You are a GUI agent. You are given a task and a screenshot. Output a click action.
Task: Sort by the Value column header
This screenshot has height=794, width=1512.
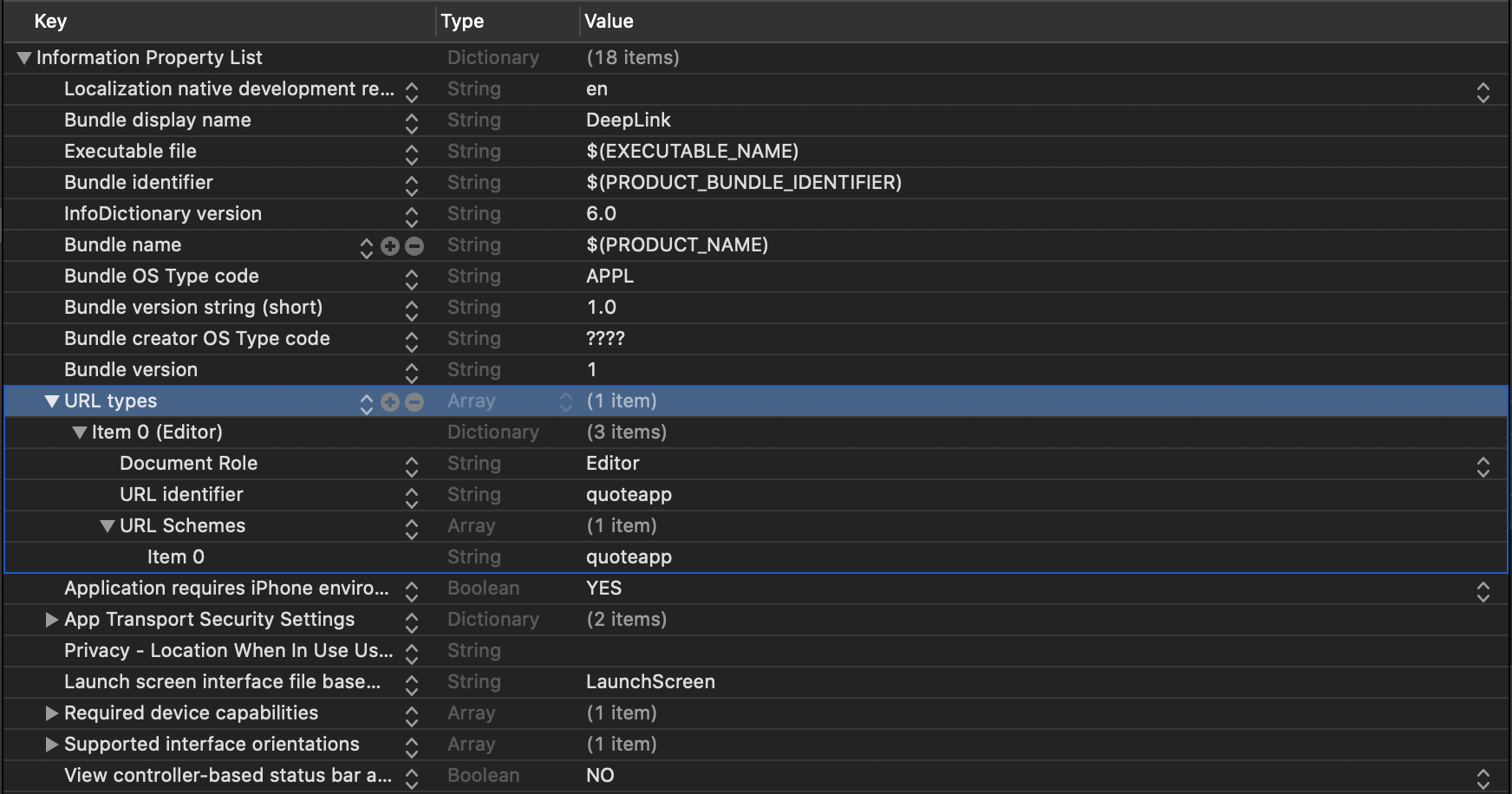pos(609,22)
